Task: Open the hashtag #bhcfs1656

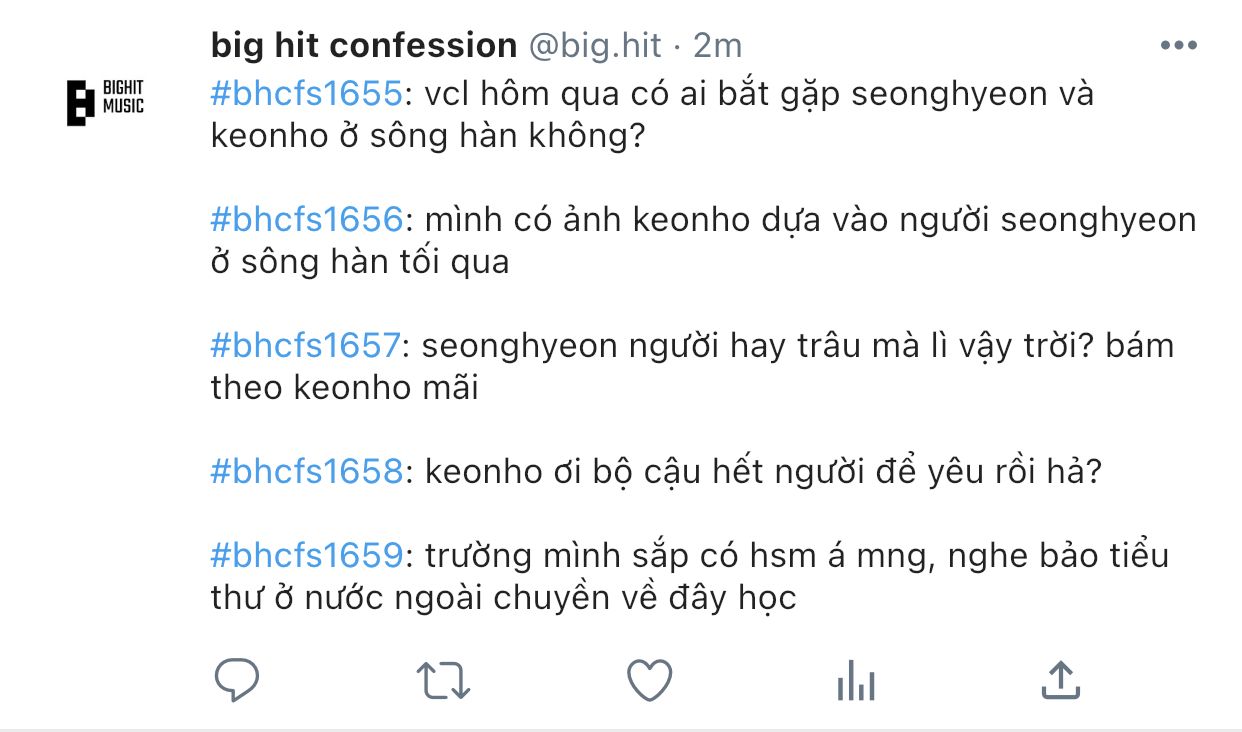Action: pos(306,219)
